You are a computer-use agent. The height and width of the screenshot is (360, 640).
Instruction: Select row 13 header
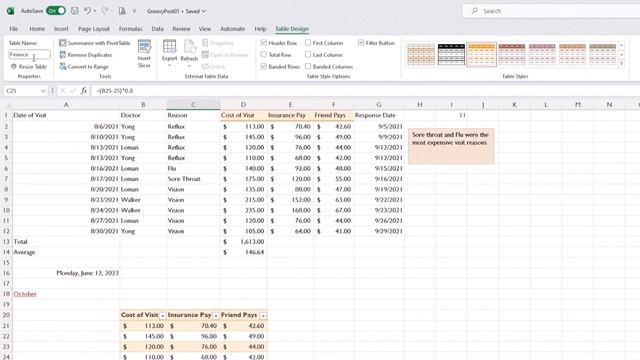tap(6, 242)
